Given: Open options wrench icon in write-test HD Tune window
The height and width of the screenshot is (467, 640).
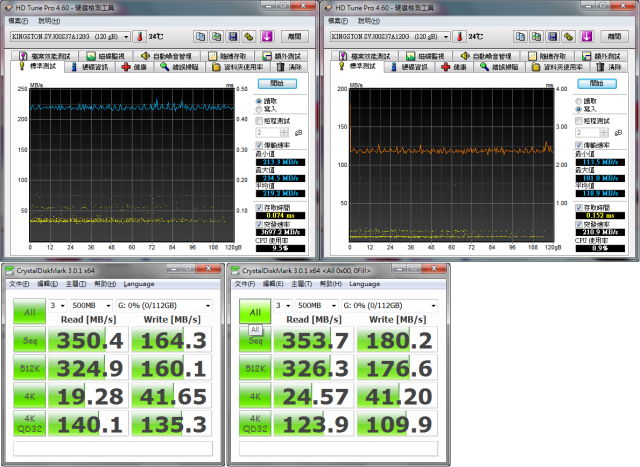Looking at the screenshot, I should pos(569,37).
